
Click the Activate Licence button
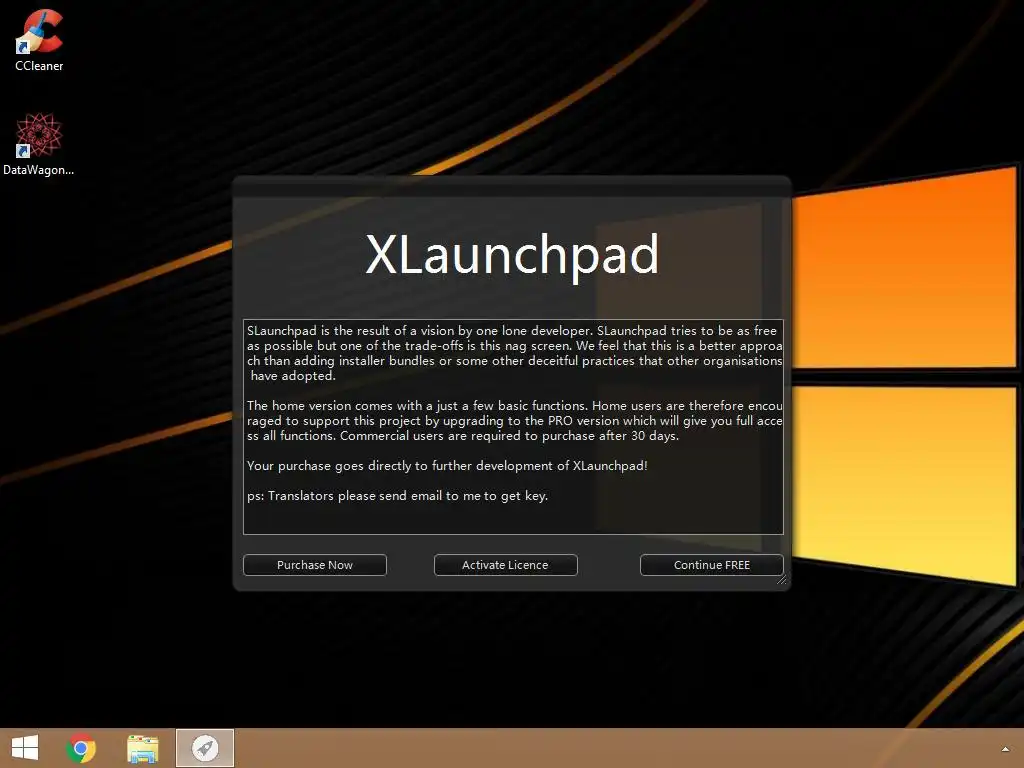505,565
